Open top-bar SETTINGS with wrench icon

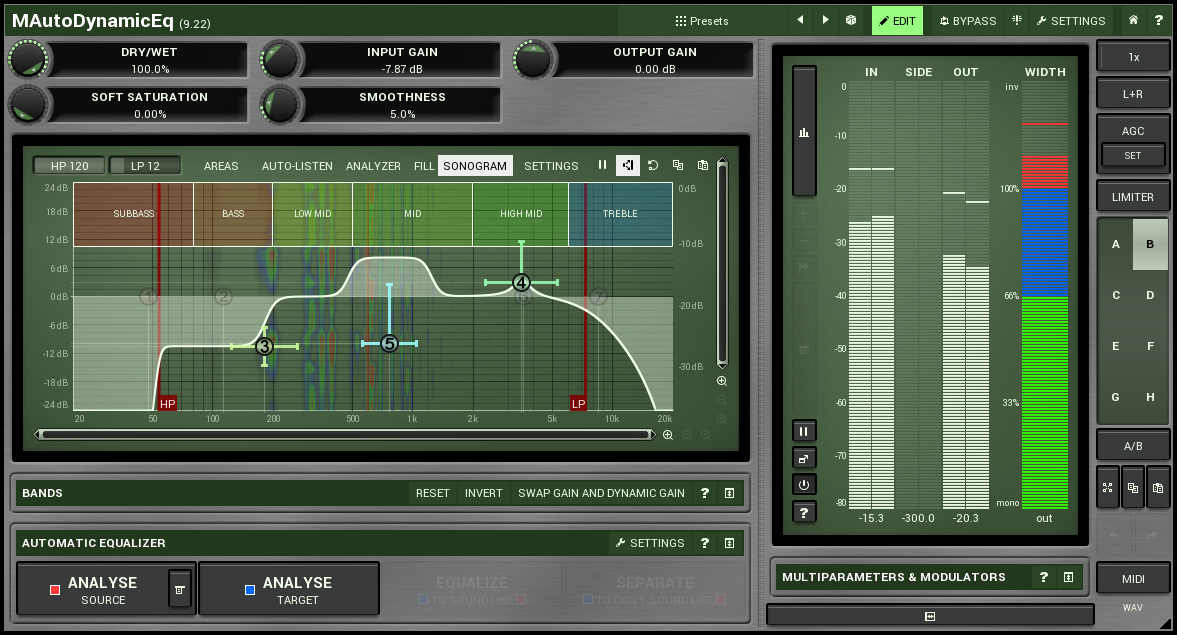coord(1070,21)
